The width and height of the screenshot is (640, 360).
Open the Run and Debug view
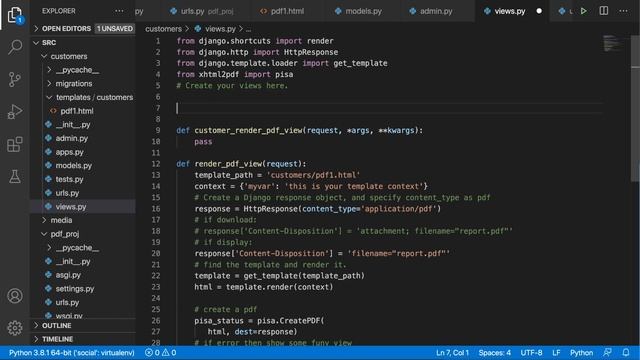coord(15,111)
